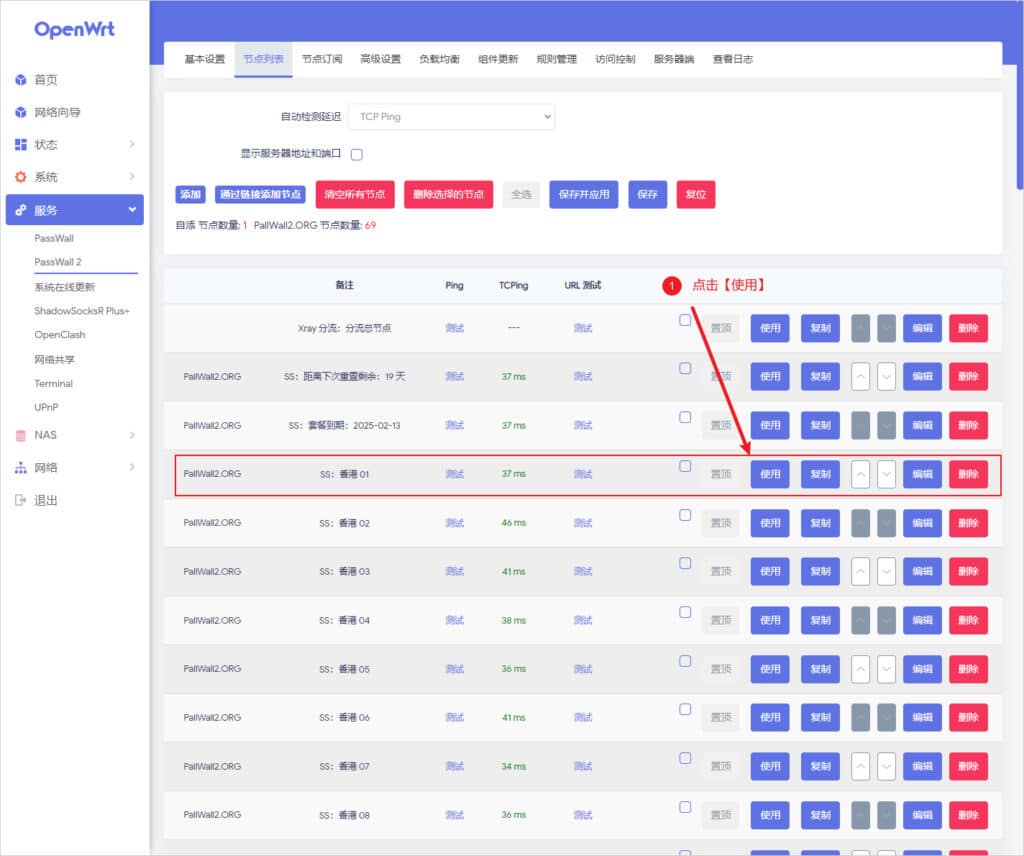Click the 保存并应用 button
Screen dimensions: 1024x856
pyautogui.click(x=584, y=194)
